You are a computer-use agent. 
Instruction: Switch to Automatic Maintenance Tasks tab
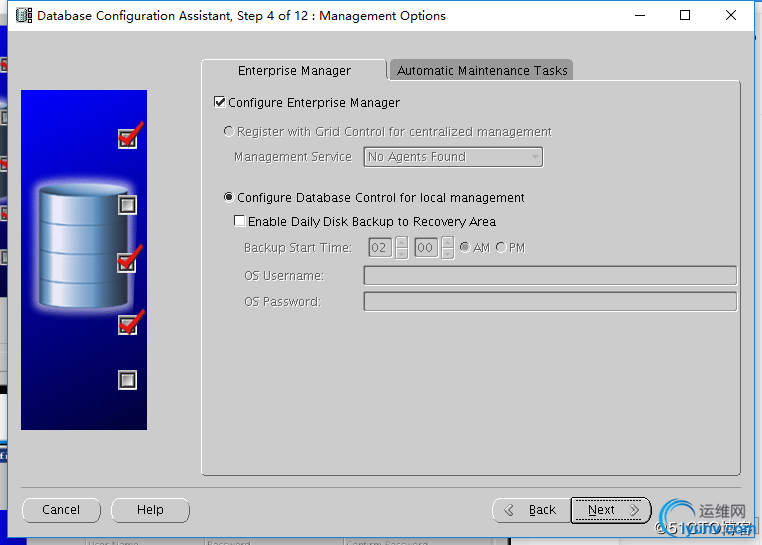[482, 70]
